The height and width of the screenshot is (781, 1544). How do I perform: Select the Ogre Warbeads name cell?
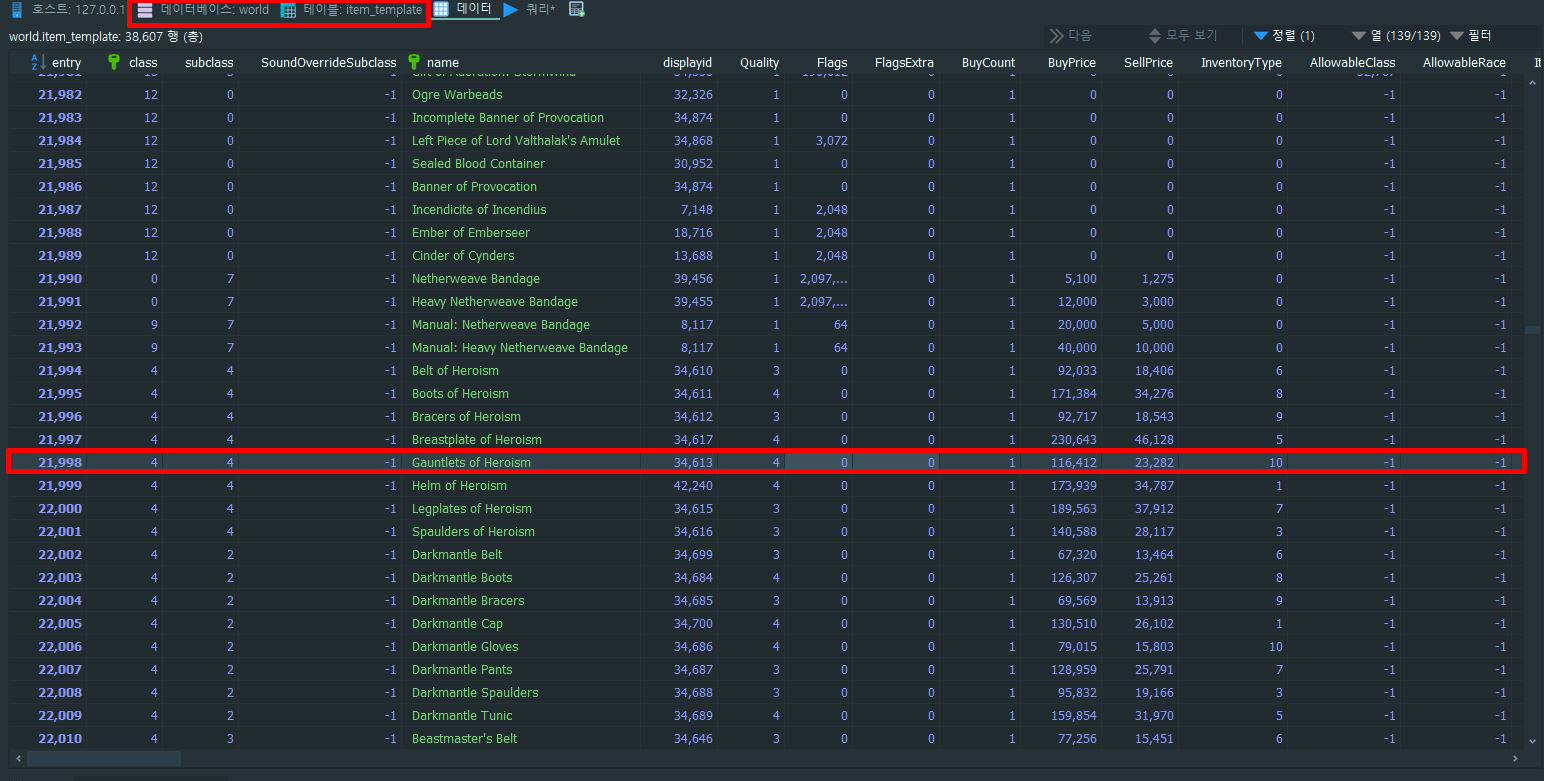[457, 95]
